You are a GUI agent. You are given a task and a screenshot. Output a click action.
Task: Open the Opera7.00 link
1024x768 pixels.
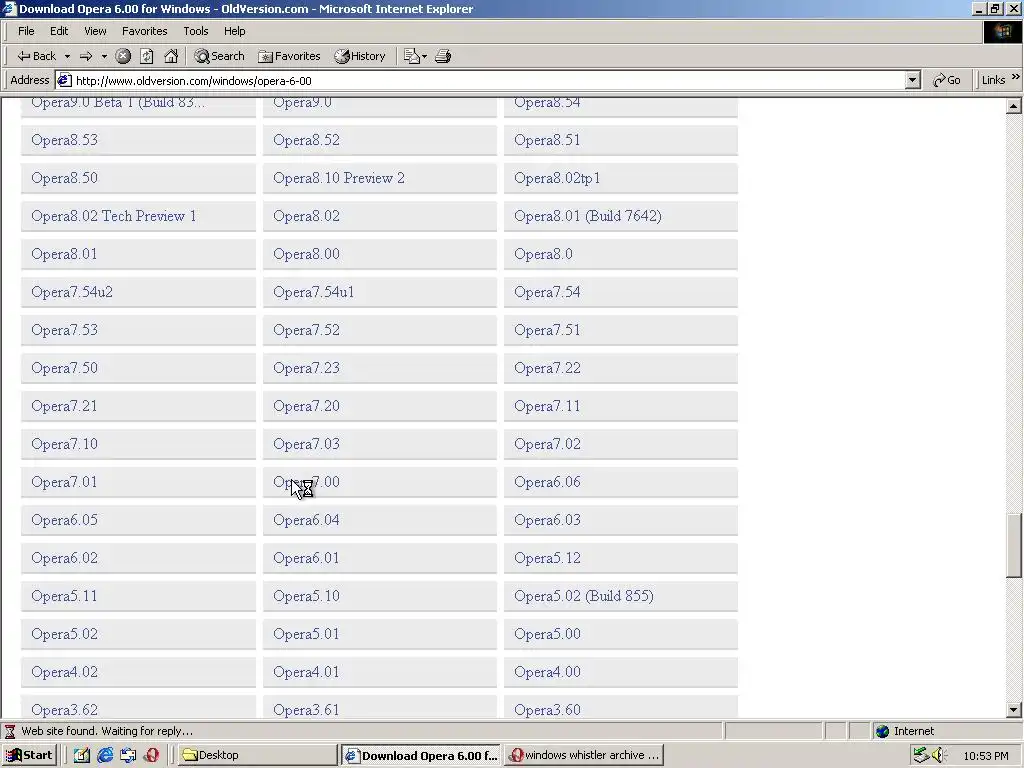pyautogui.click(x=306, y=482)
